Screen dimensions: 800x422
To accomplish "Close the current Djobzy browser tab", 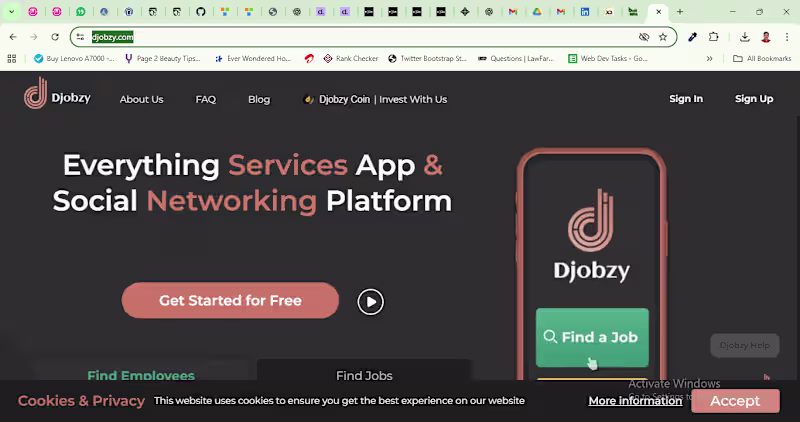I will pyautogui.click(x=658, y=12).
